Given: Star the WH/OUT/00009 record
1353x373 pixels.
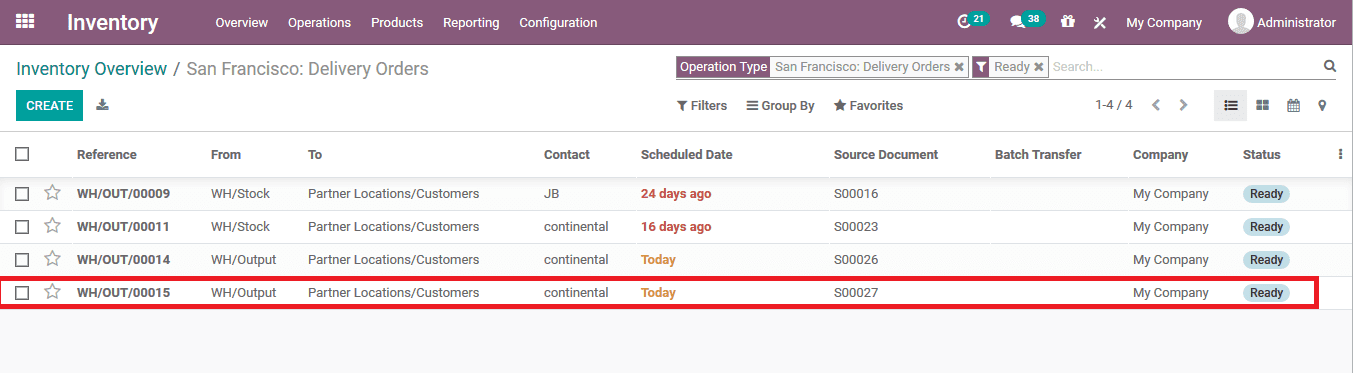Looking at the screenshot, I should pos(52,193).
